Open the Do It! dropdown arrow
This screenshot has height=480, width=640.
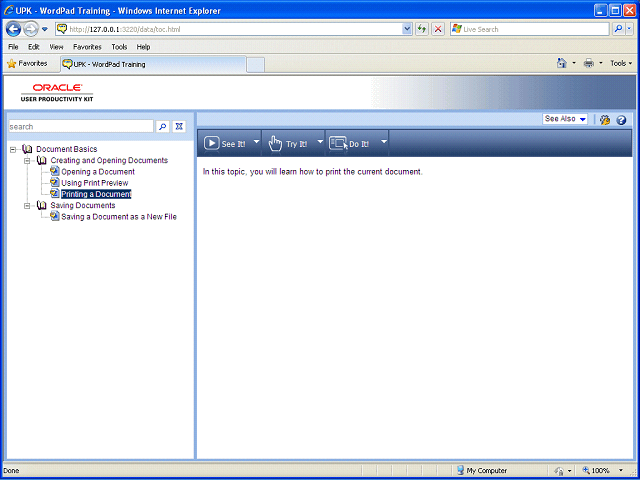tap(384, 142)
